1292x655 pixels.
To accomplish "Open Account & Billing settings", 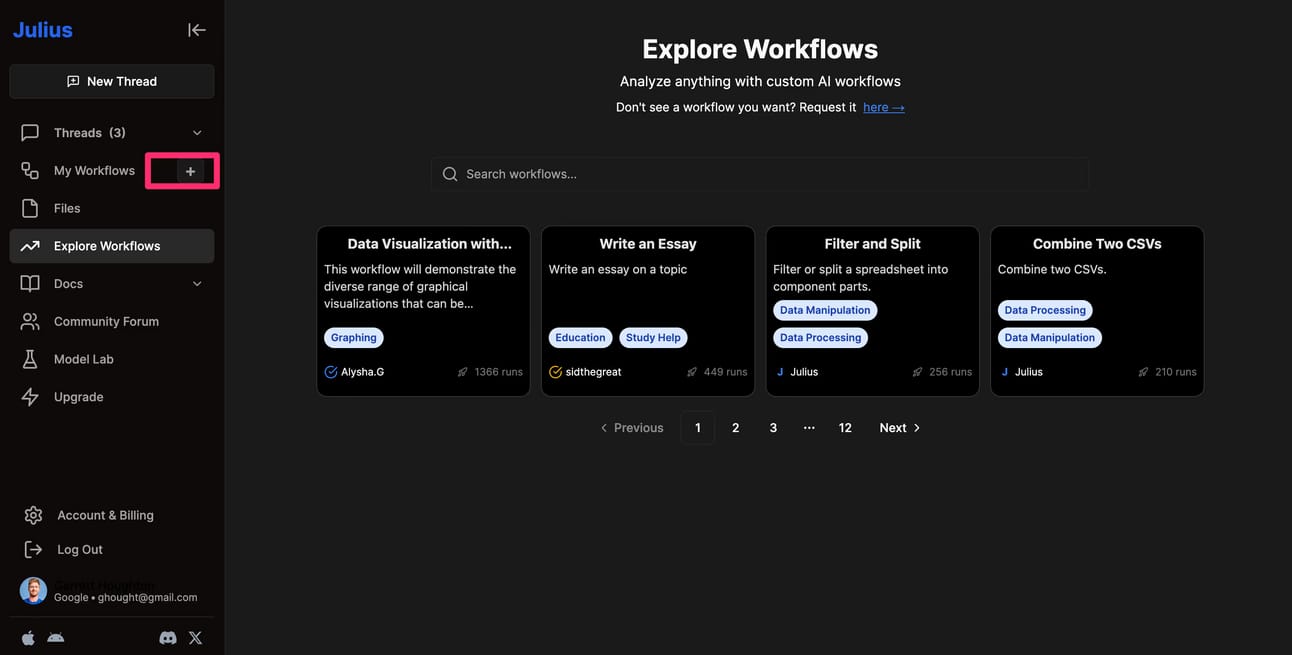I will coord(105,515).
